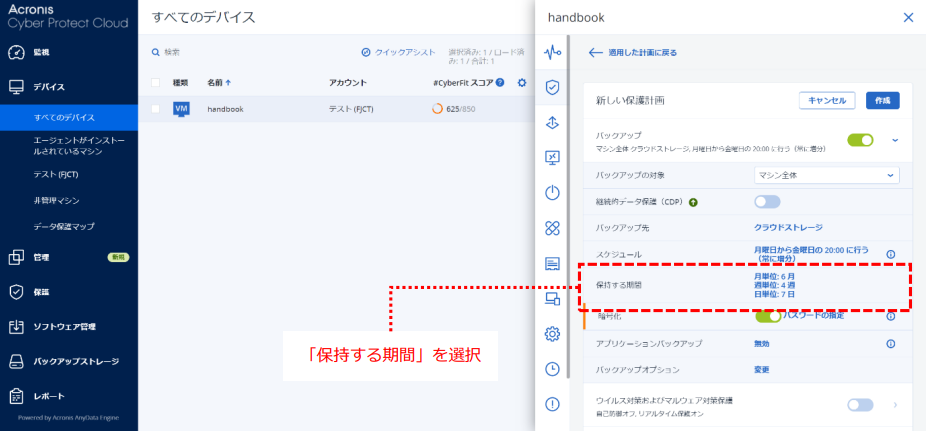The height and width of the screenshot is (431, 927).
Task: Enable 継続的データ保護 (CDP) toggle
Action: [767, 202]
